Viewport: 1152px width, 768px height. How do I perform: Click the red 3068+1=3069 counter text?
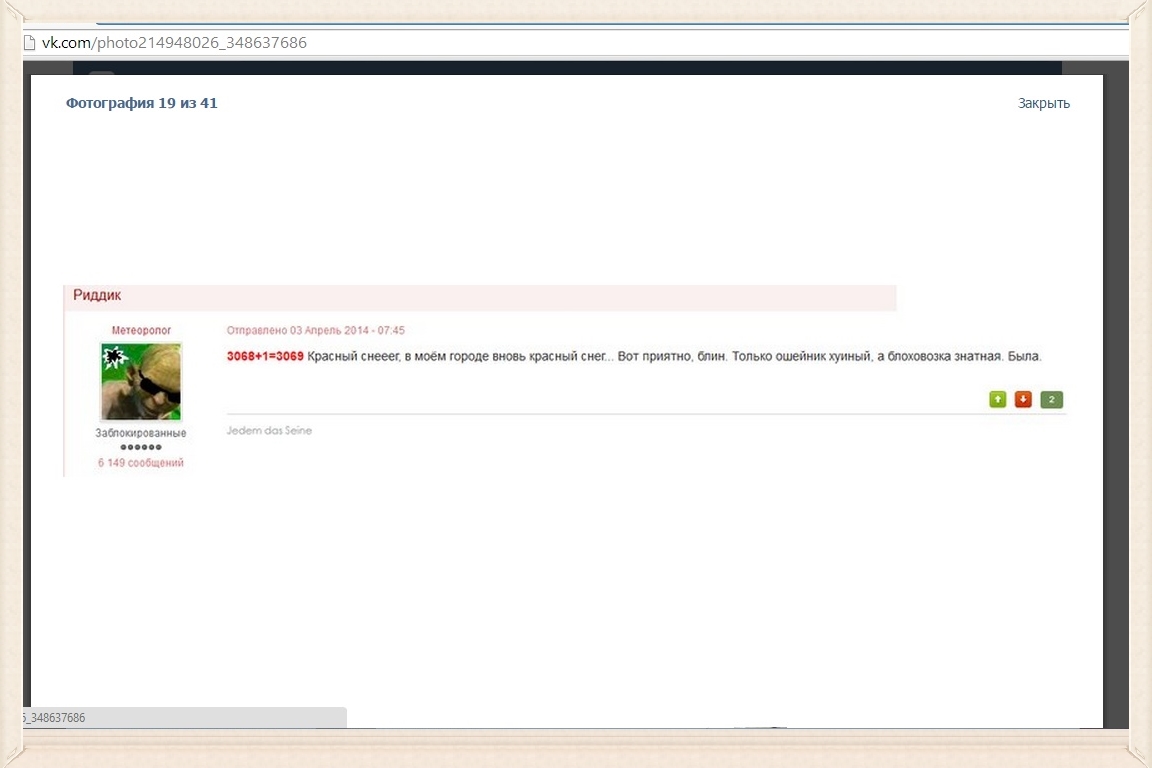click(x=265, y=357)
